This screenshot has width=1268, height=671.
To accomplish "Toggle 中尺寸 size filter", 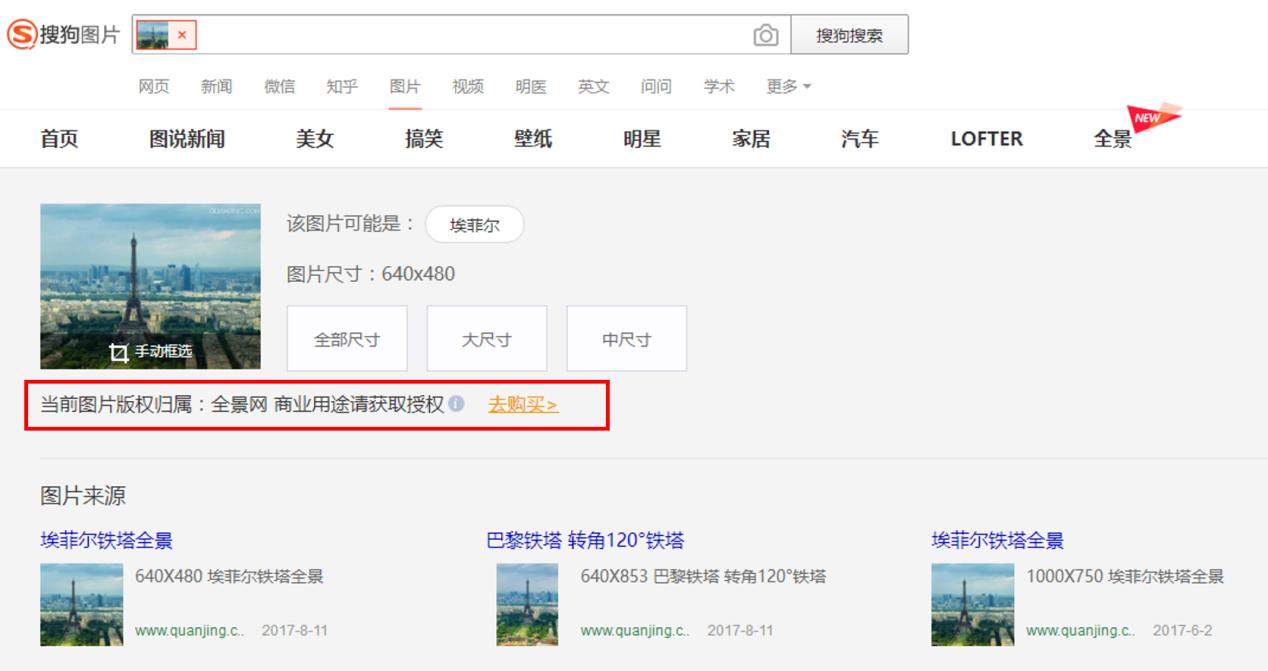I will coord(626,338).
